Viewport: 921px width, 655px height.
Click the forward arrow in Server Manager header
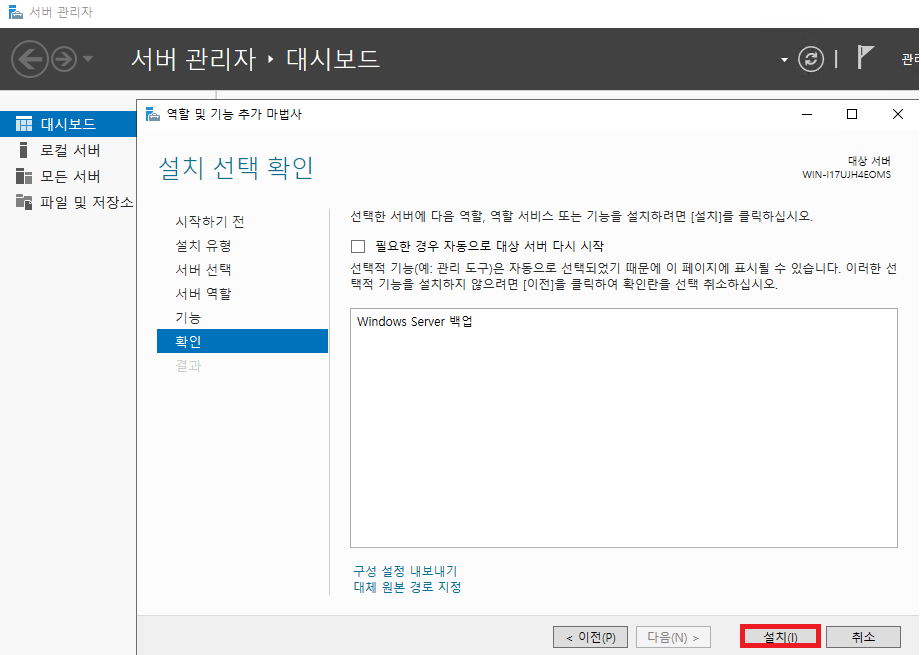64,59
